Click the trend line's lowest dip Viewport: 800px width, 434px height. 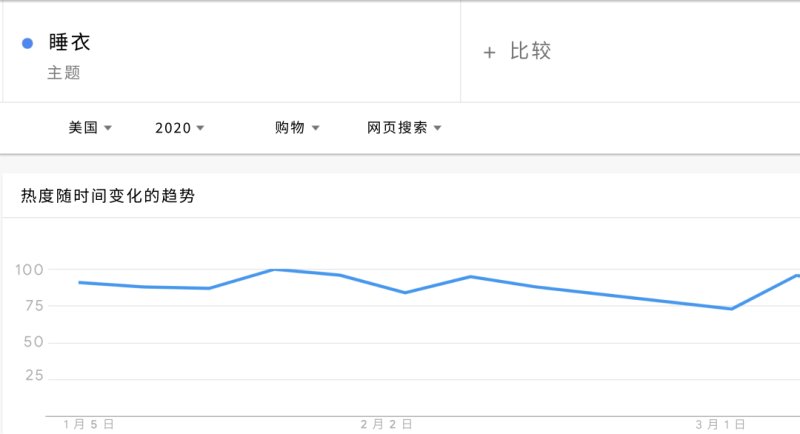pyautogui.click(x=731, y=308)
